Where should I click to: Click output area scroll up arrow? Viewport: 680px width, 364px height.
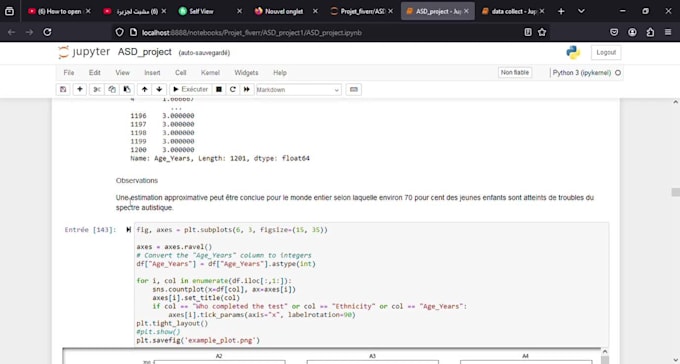pos(605,352)
